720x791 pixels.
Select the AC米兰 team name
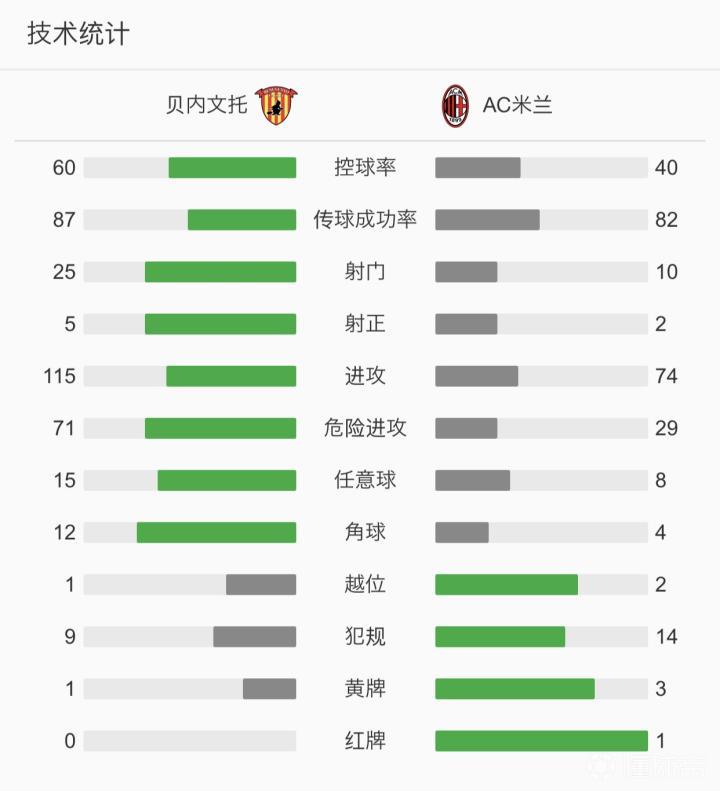click(x=517, y=105)
